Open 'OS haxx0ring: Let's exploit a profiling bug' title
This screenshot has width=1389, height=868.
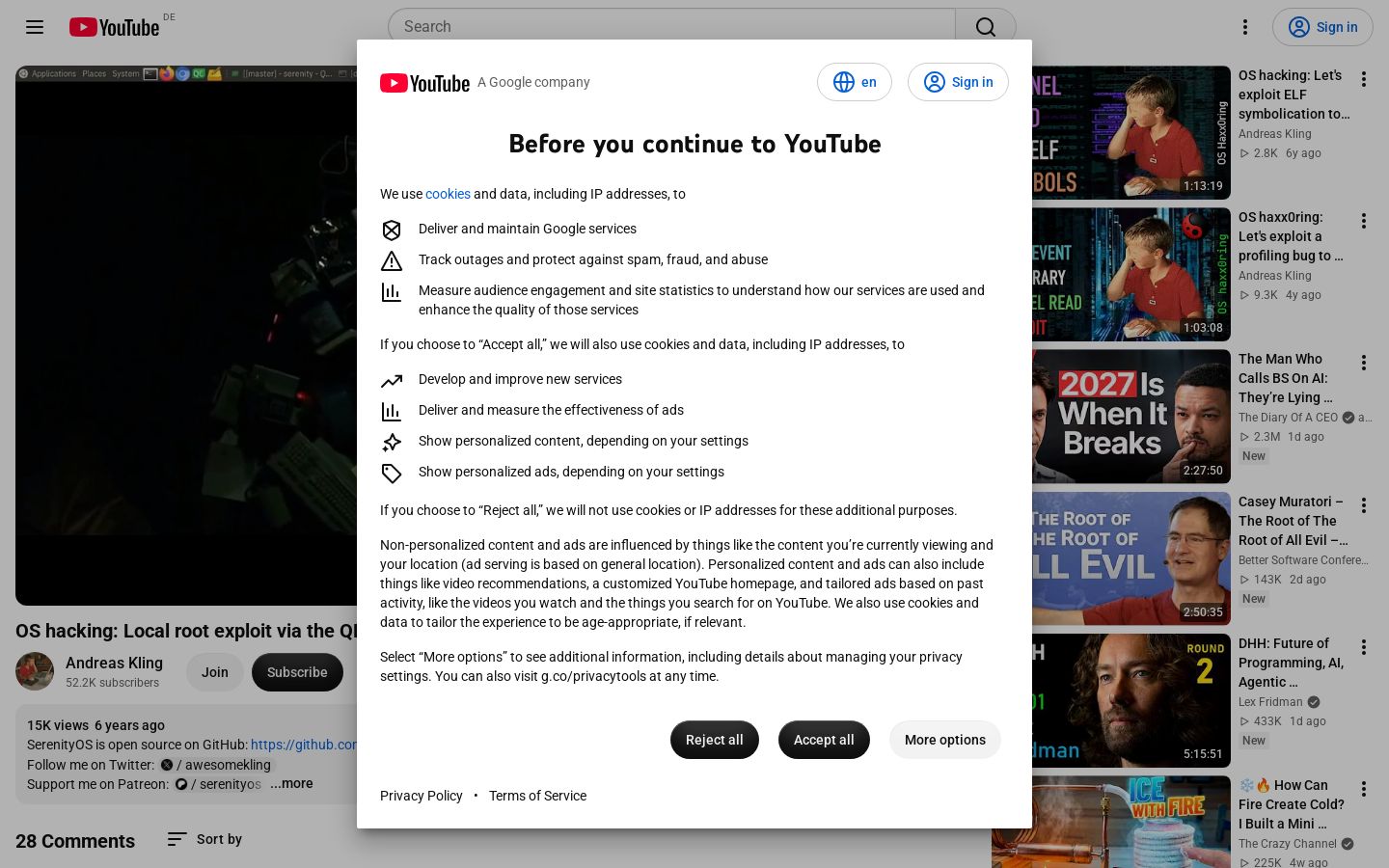[x=1292, y=236]
